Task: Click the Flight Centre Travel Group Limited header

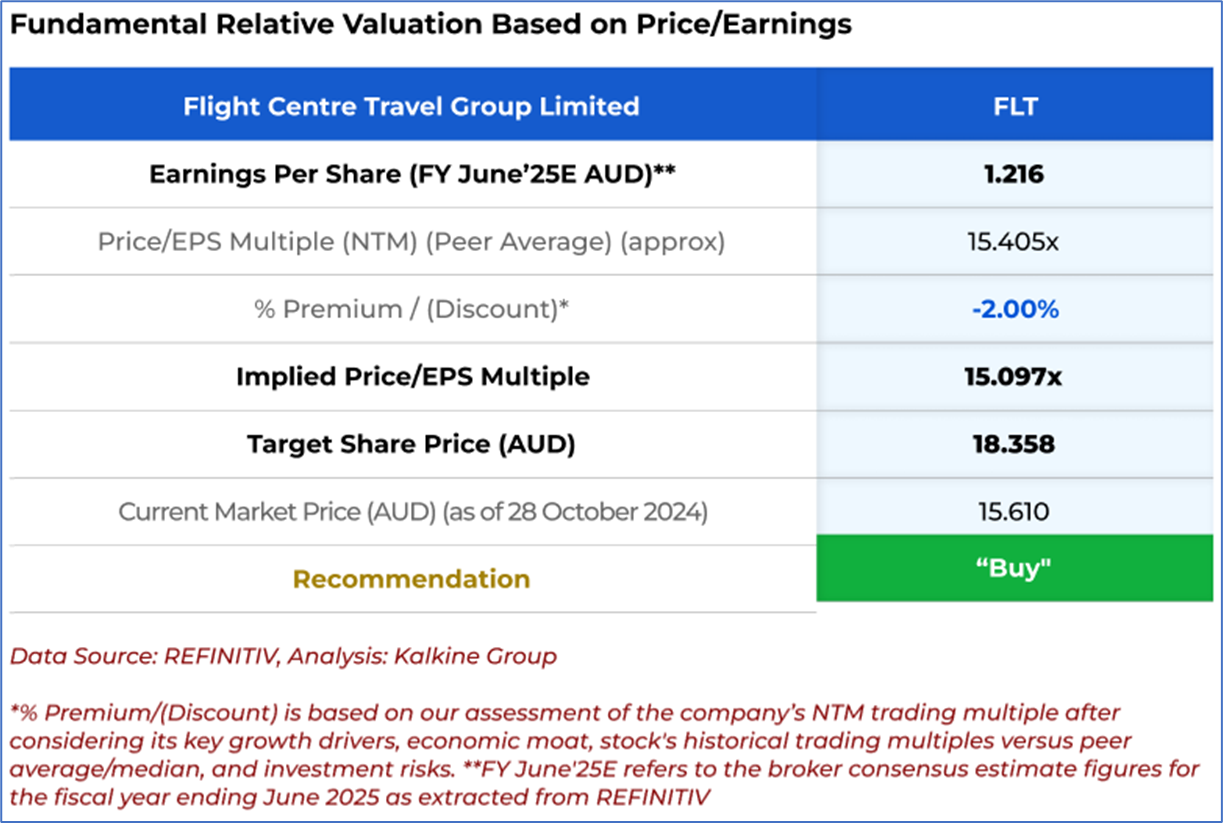Action: click(x=411, y=105)
